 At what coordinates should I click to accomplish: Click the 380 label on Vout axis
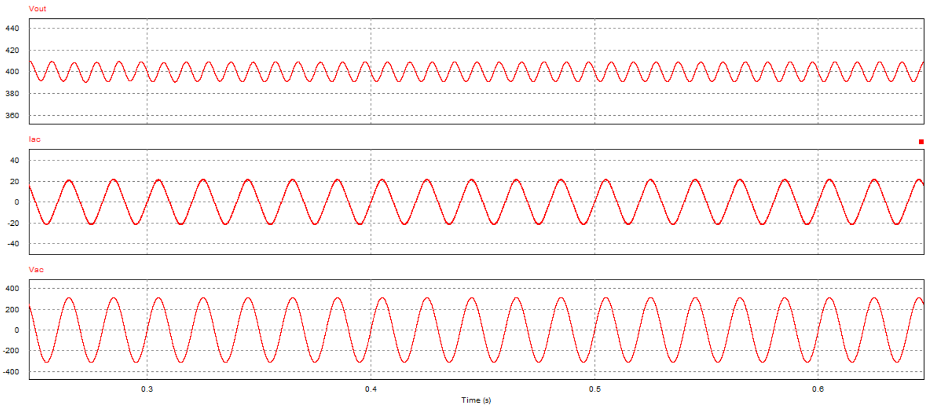pyautogui.click(x=12, y=94)
